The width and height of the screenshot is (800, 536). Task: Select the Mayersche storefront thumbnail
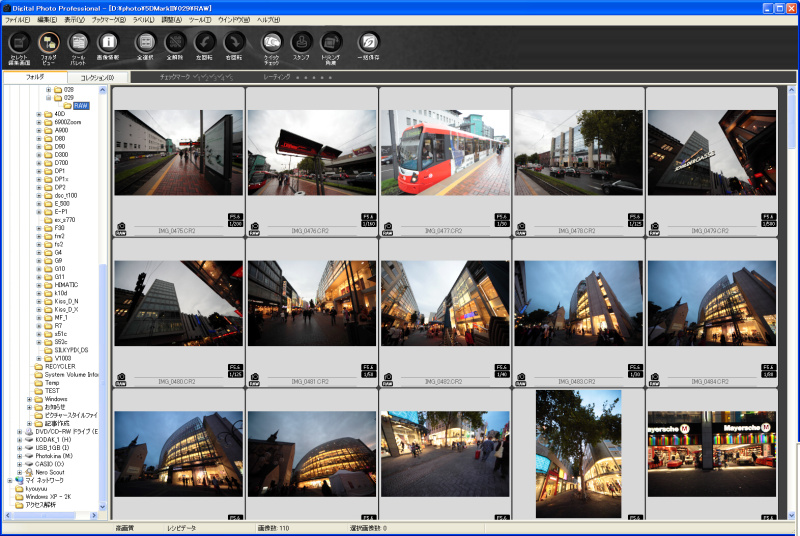click(x=712, y=454)
